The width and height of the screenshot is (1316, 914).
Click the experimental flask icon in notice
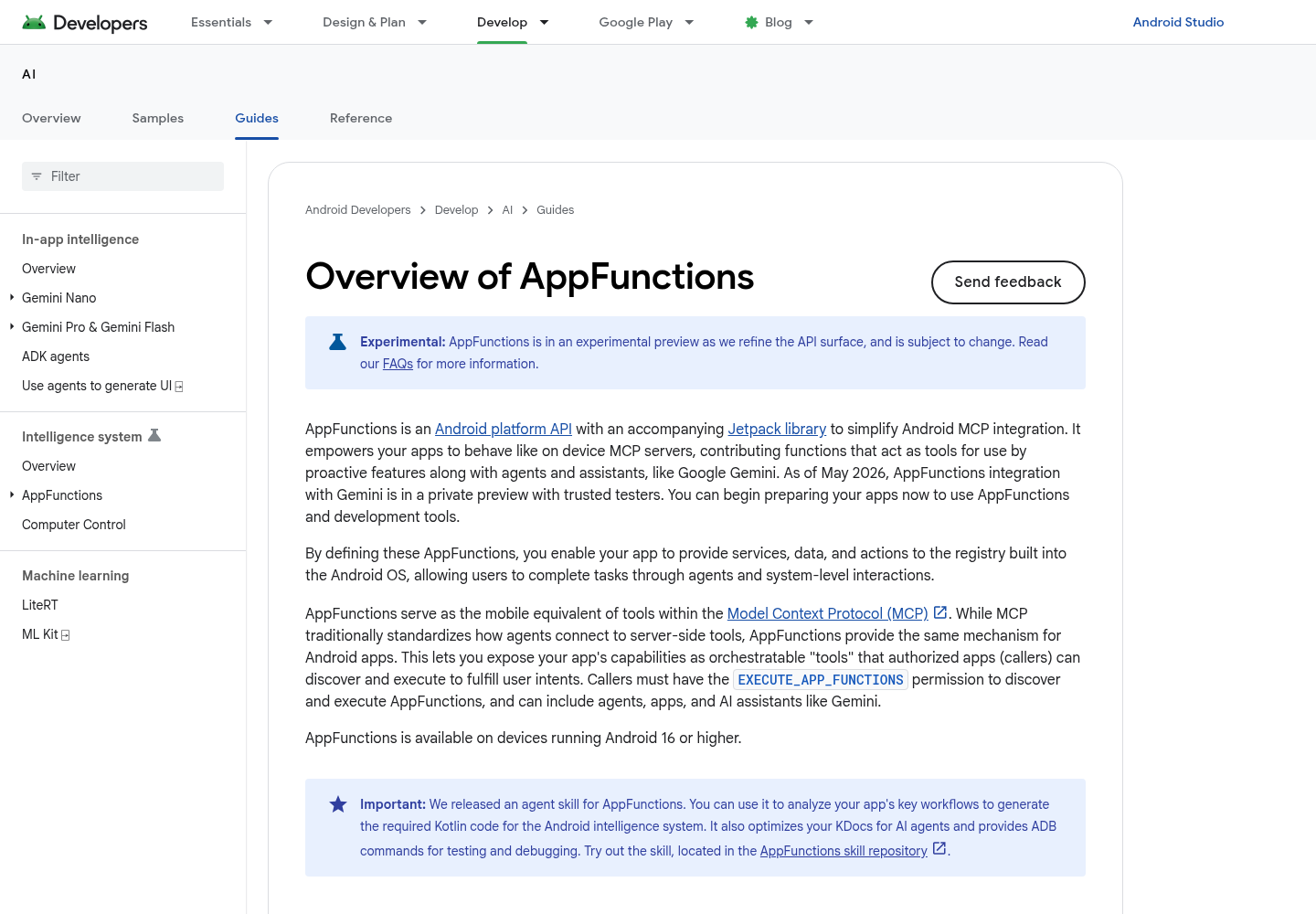tap(337, 342)
